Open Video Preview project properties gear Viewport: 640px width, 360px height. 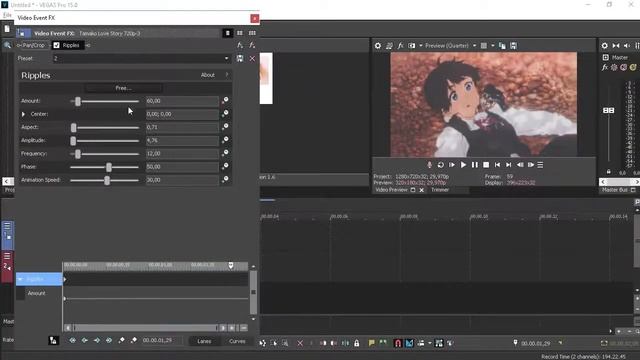coord(378,46)
